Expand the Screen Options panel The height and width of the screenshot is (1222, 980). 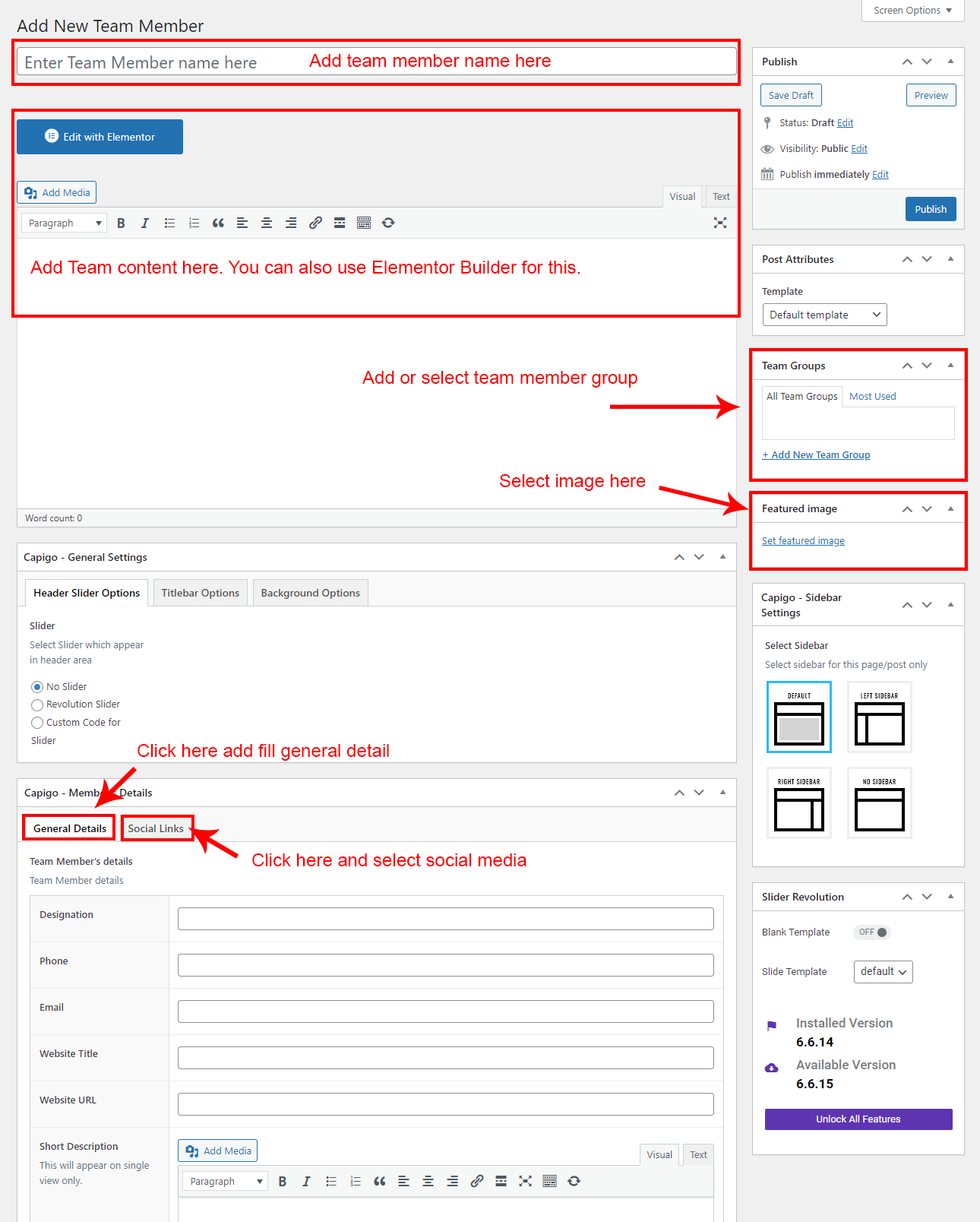[912, 11]
